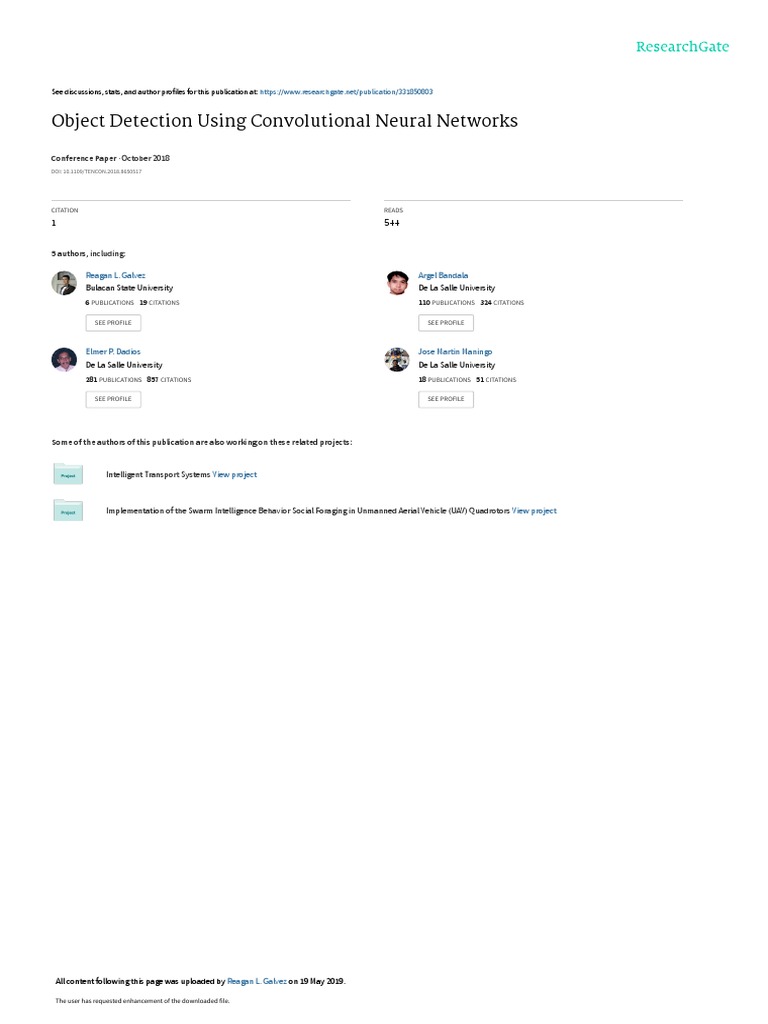Viewport: 768px width, 1024px height.
Task: Open Argel Bandala author name link
Action: coord(443,276)
